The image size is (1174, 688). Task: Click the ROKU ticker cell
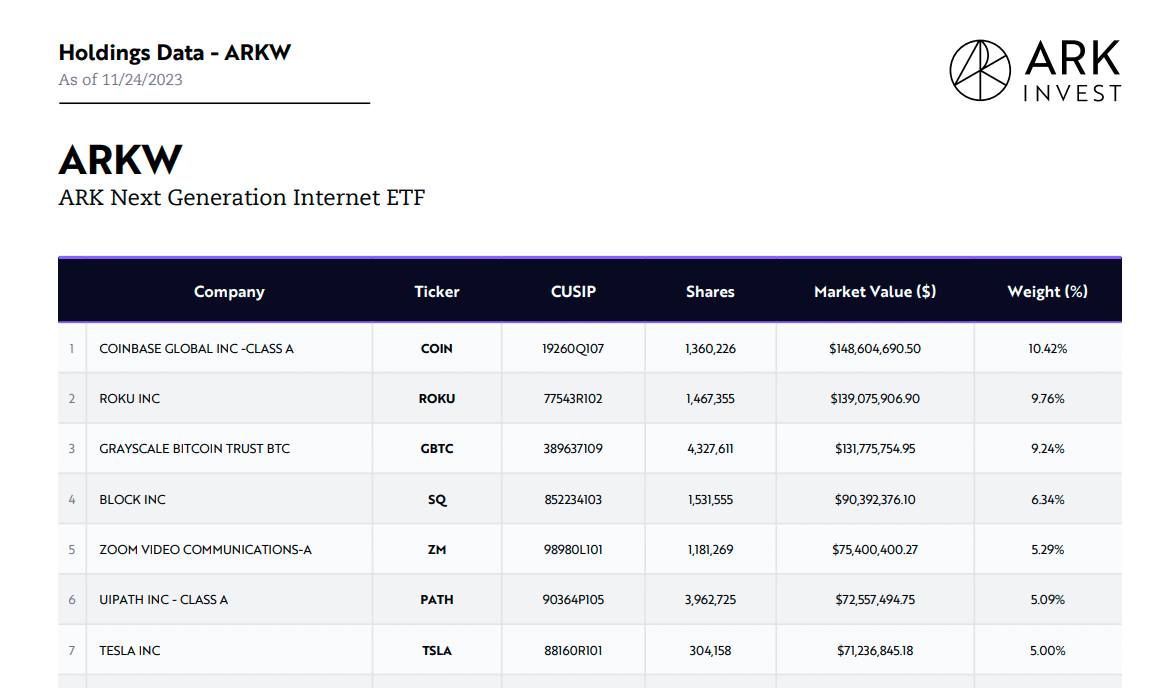click(x=437, y=399)
